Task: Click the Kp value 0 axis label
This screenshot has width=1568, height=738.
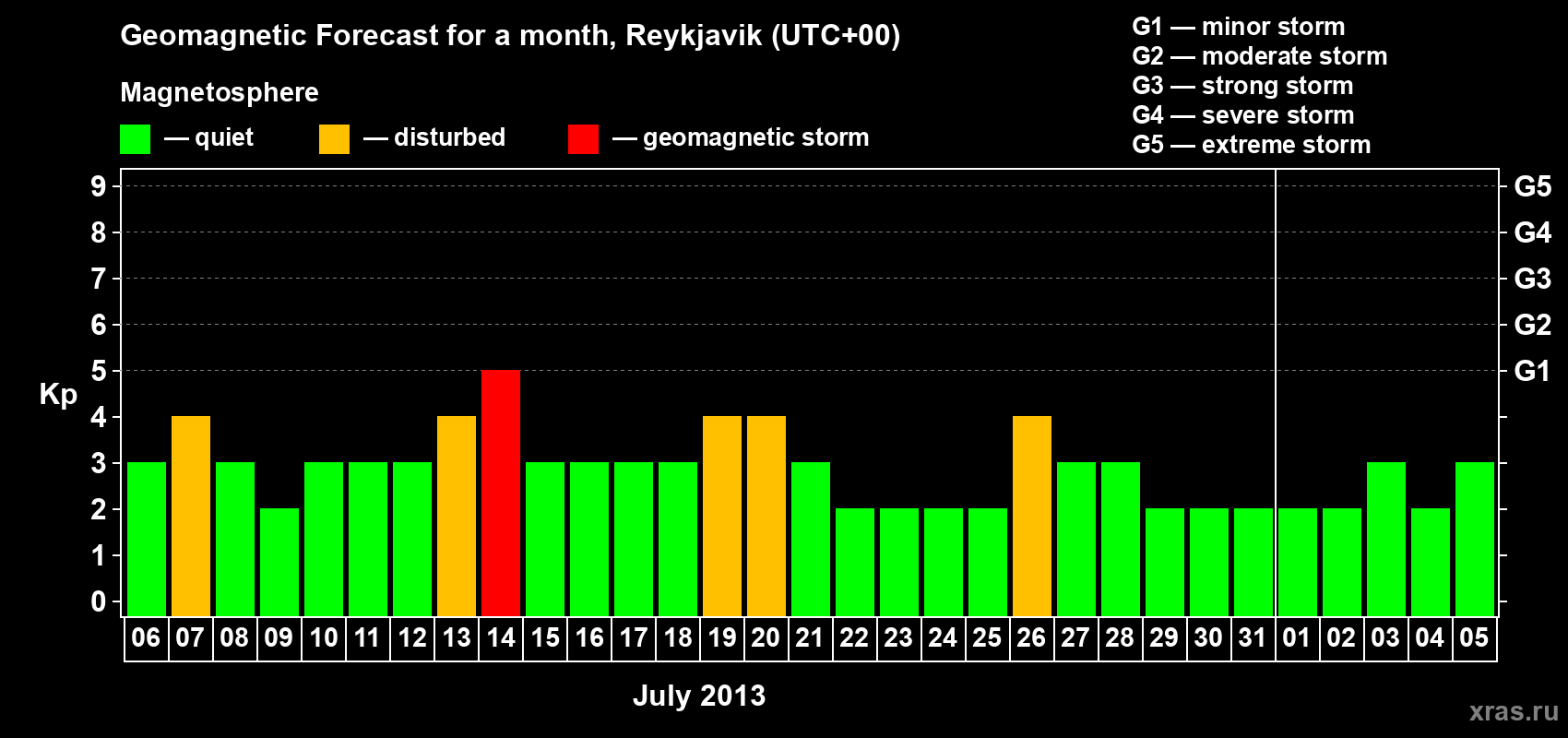Action: [x=99, y=601]
